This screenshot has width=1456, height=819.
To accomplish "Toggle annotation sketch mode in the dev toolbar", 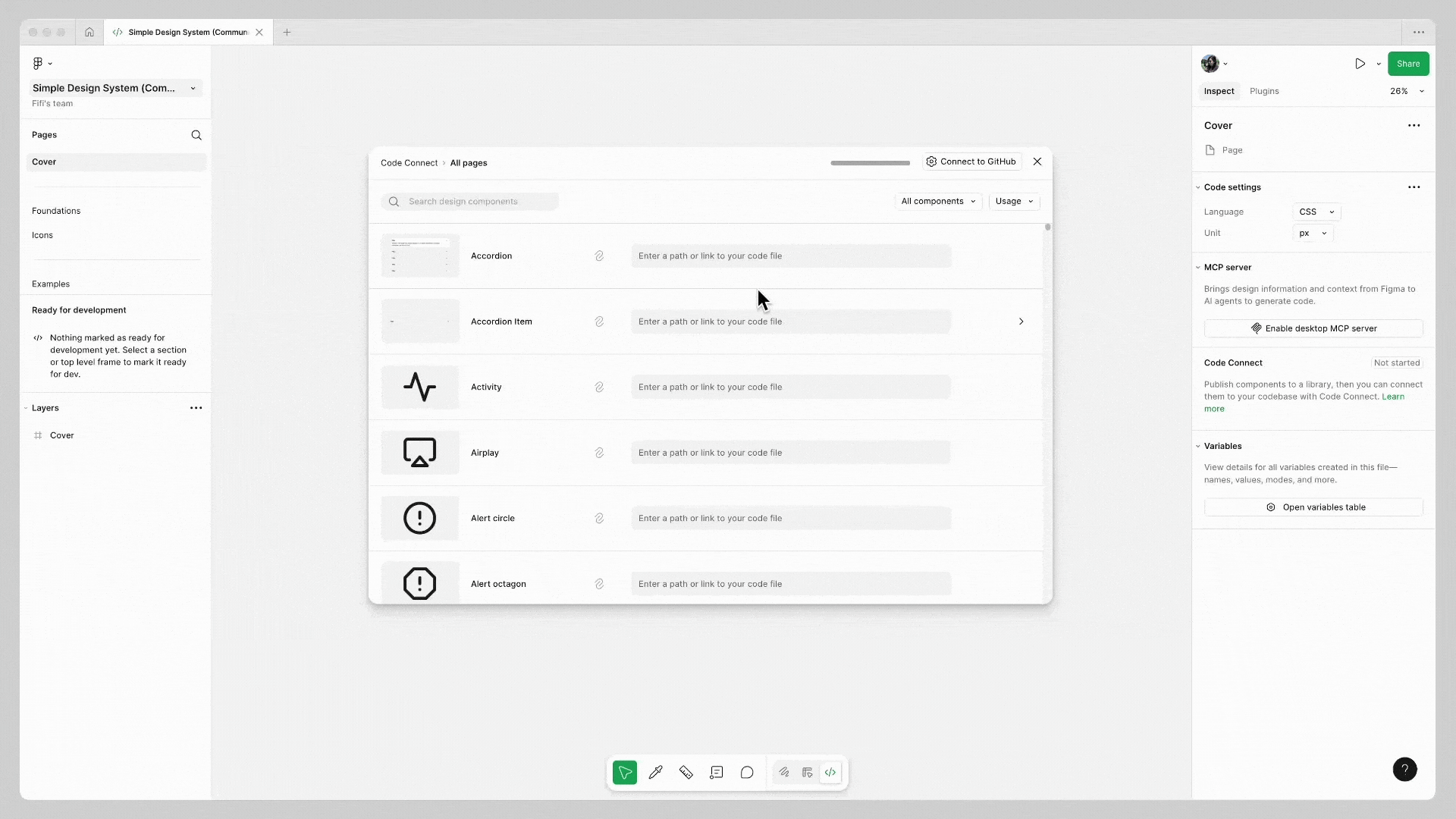I will 784,772.
